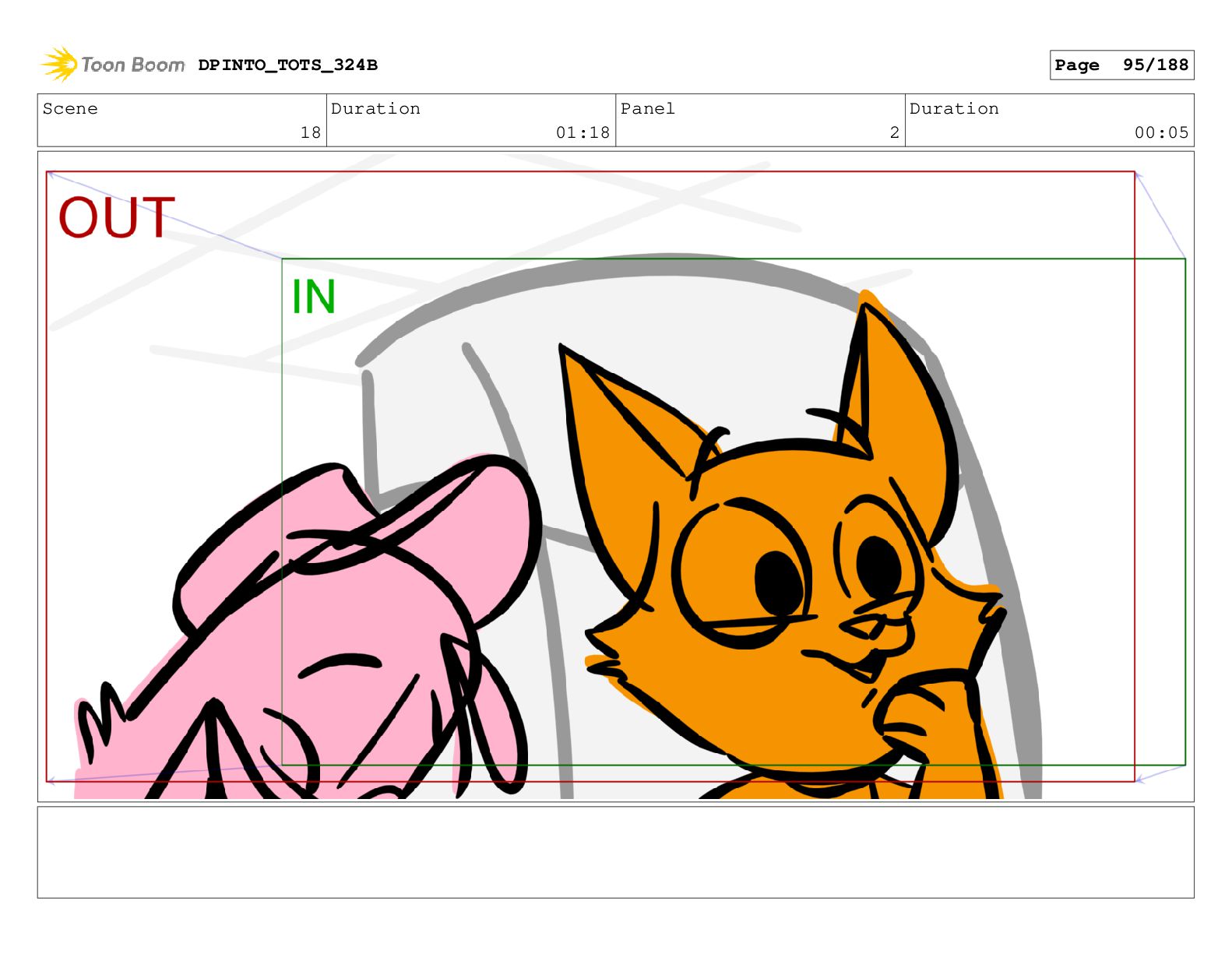Image resolution: width=1232 pixels, height=954 pixels.
Task: Click the Scene header label
Action: click(x=70, y=109)
